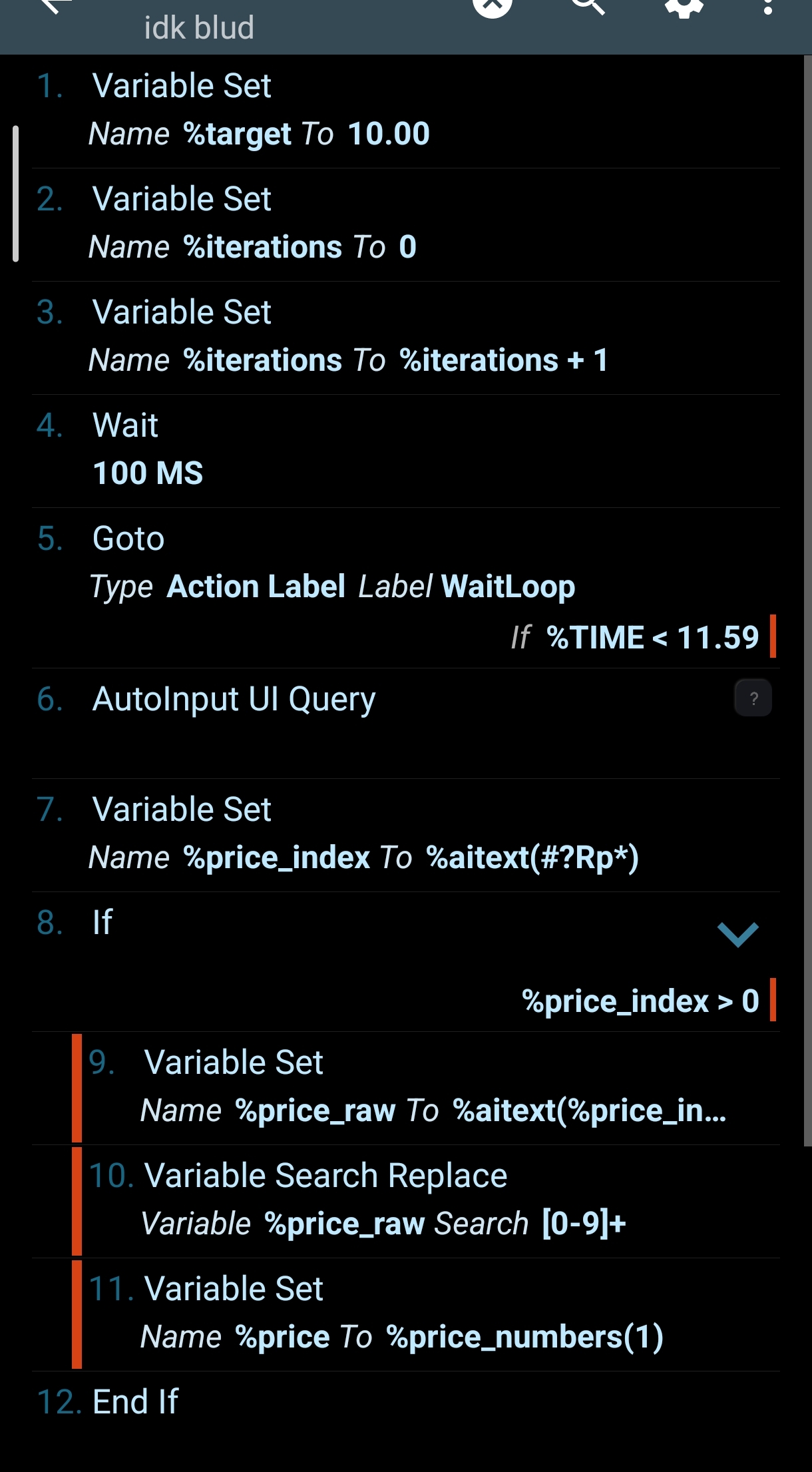Viewport: 812px width, 1472px height.
Task: Select the orange condition marker beside %TIME < 11.59
Action: point(773,636)
